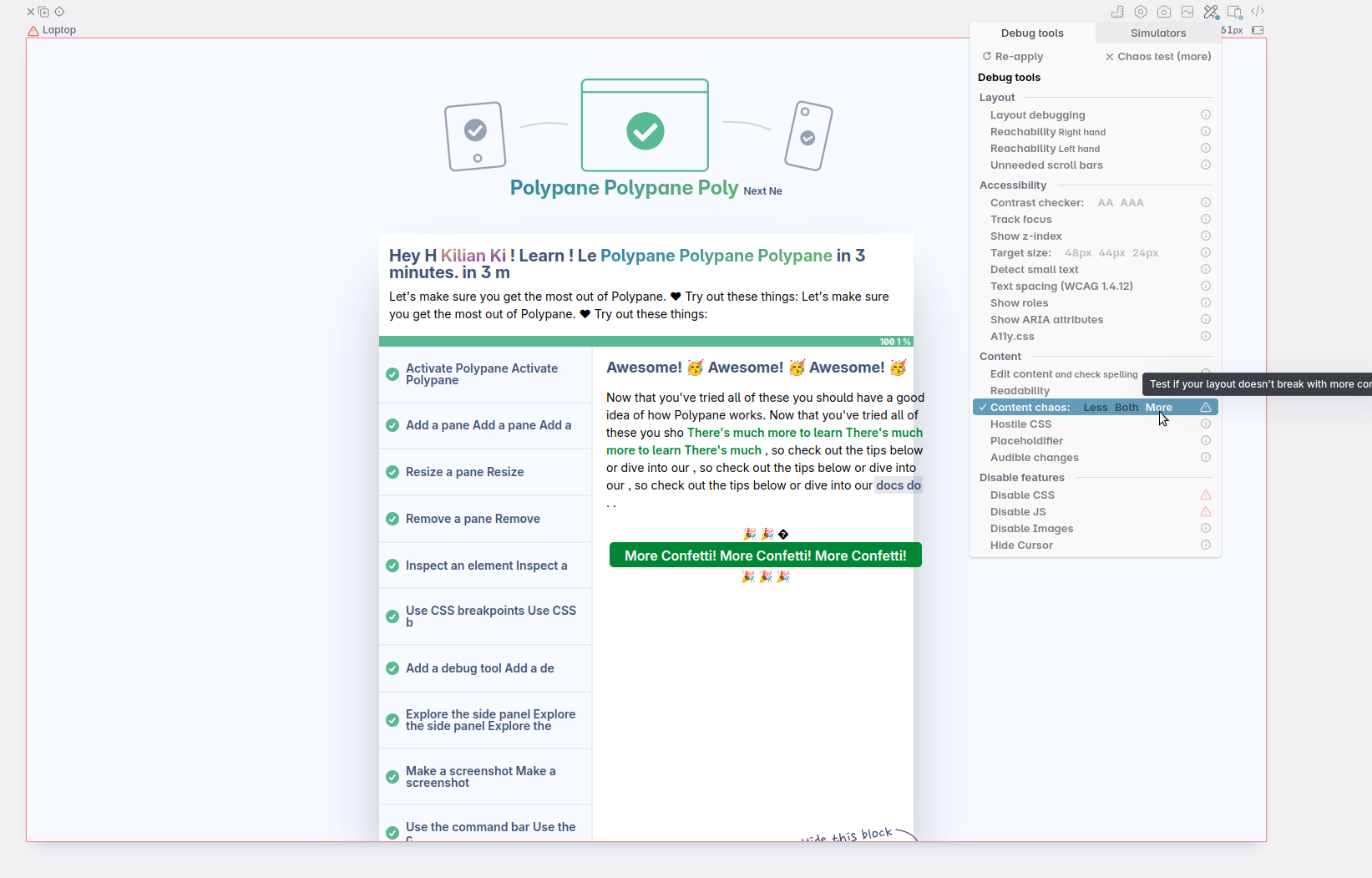Enable A11y.css debug tool

pyautogui.click(x=1012, y=337)
